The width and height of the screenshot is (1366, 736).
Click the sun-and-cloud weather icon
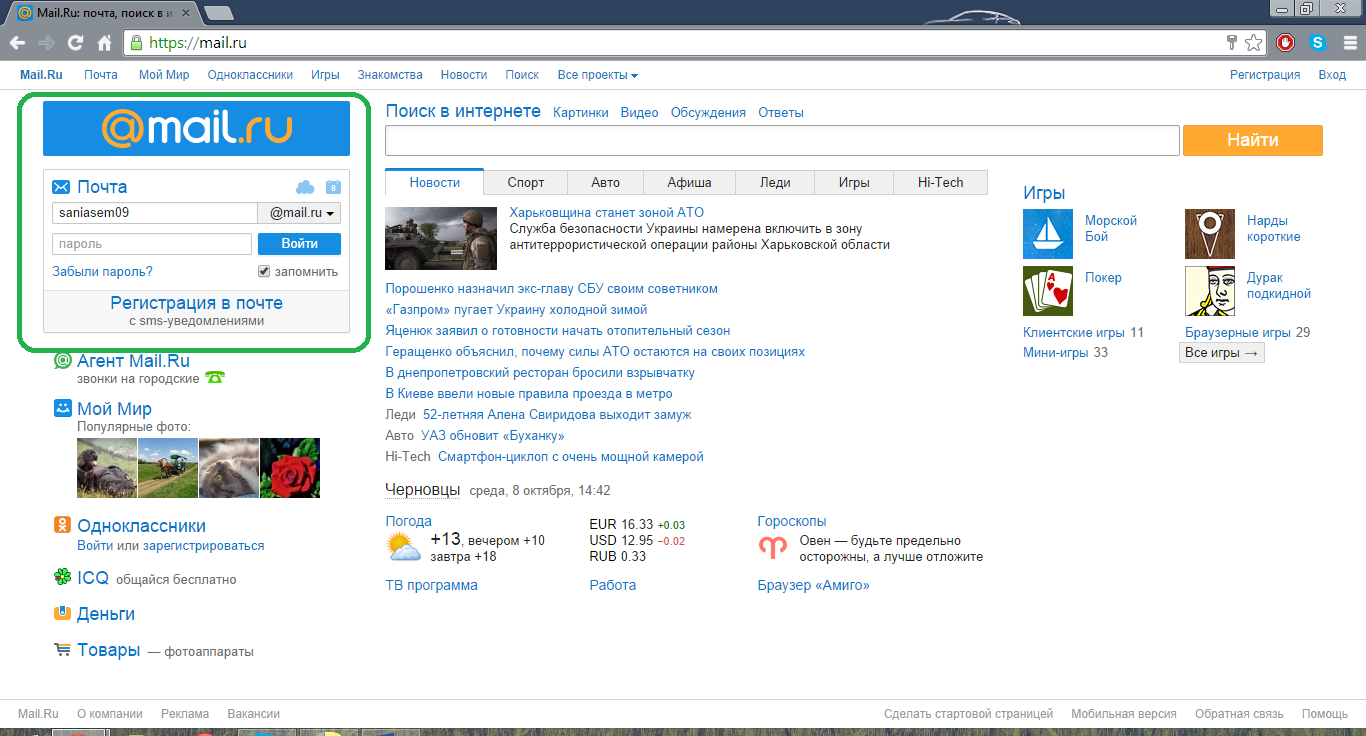pos(403,548)
